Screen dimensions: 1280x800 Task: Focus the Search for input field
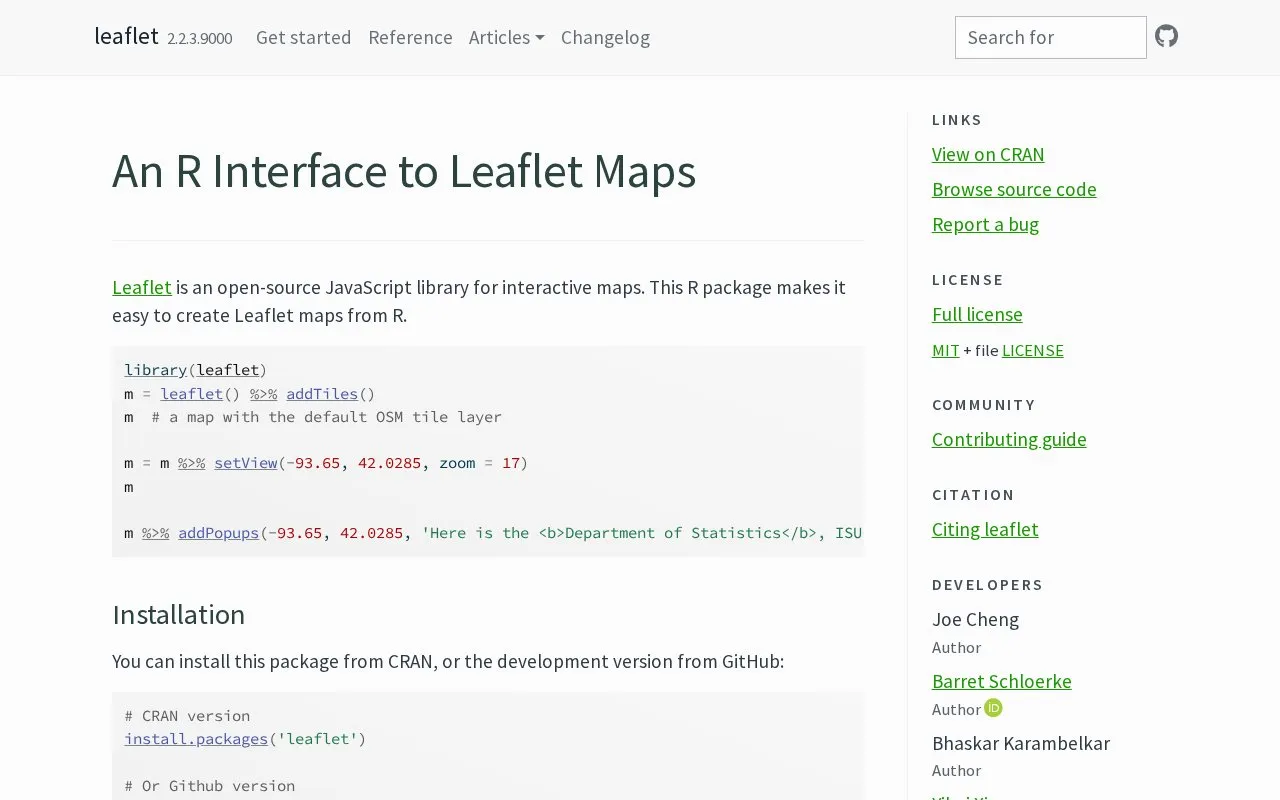click(x=1050, y=37)
